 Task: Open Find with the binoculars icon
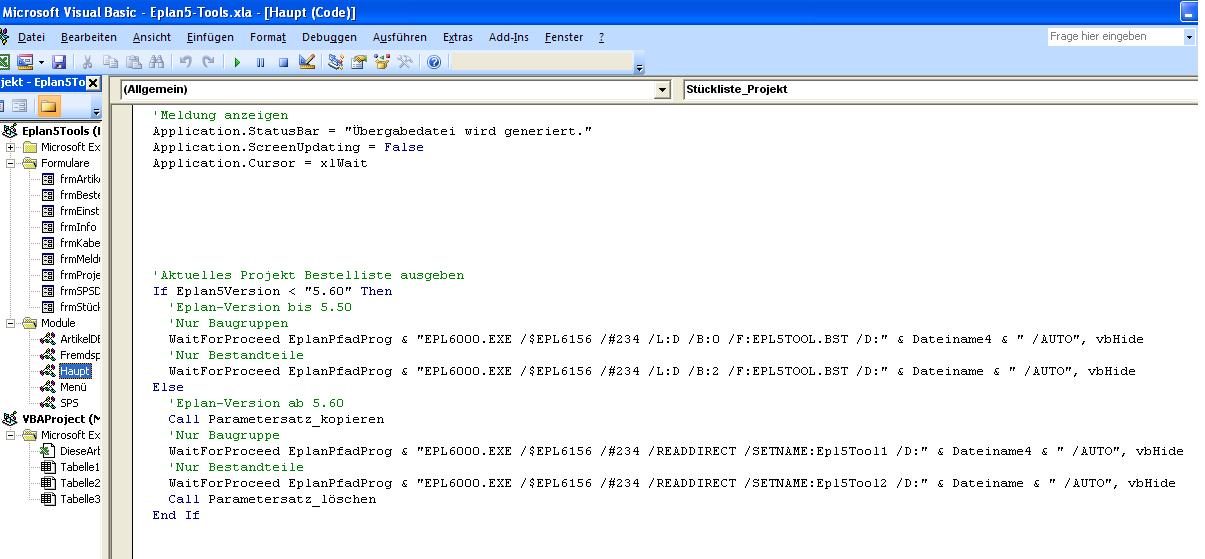(x=157, y=62)
